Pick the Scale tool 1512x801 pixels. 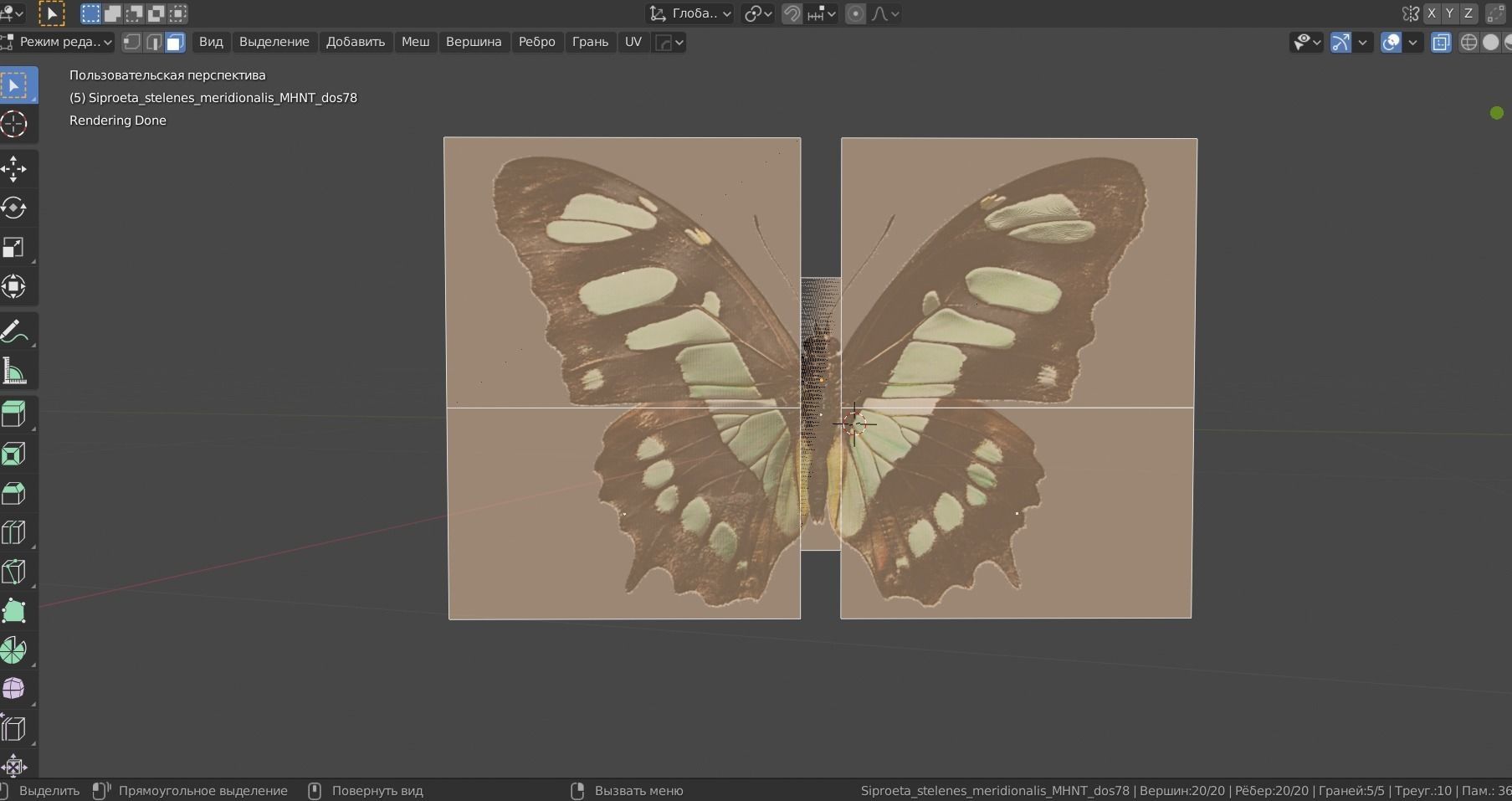(14, 247)
